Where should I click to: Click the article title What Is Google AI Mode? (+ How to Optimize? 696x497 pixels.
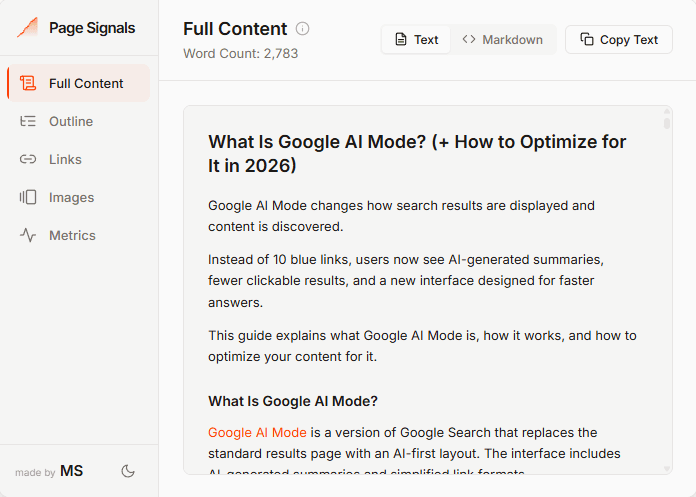417,154
